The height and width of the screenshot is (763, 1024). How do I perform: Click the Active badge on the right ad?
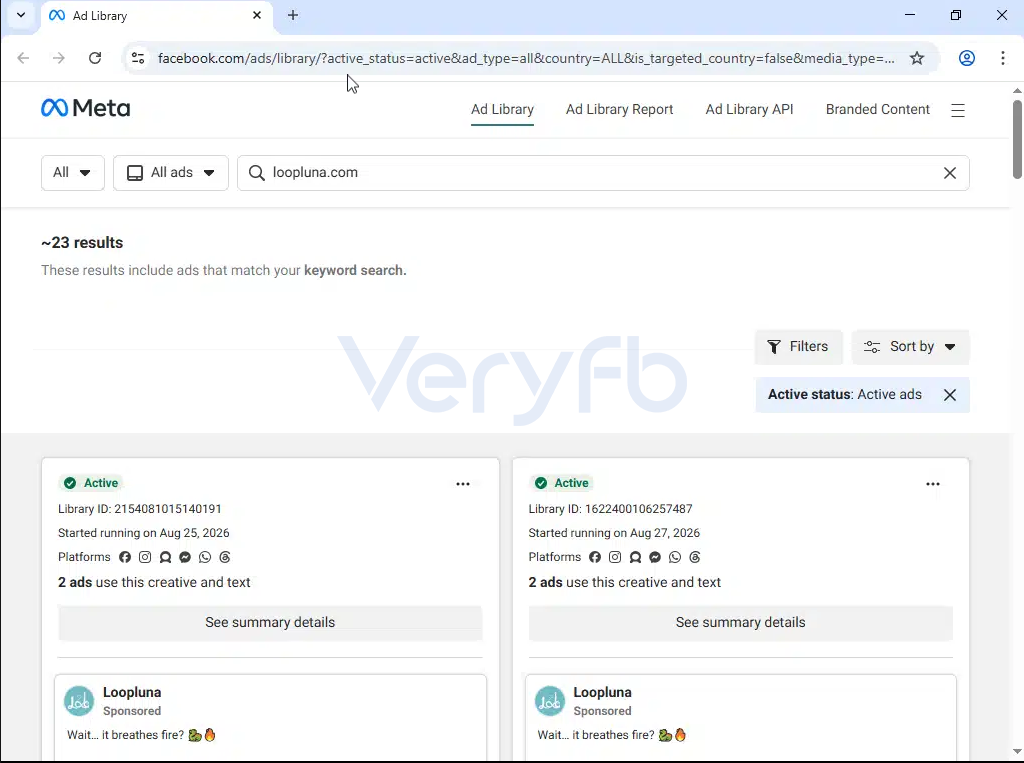coord(562,483)
